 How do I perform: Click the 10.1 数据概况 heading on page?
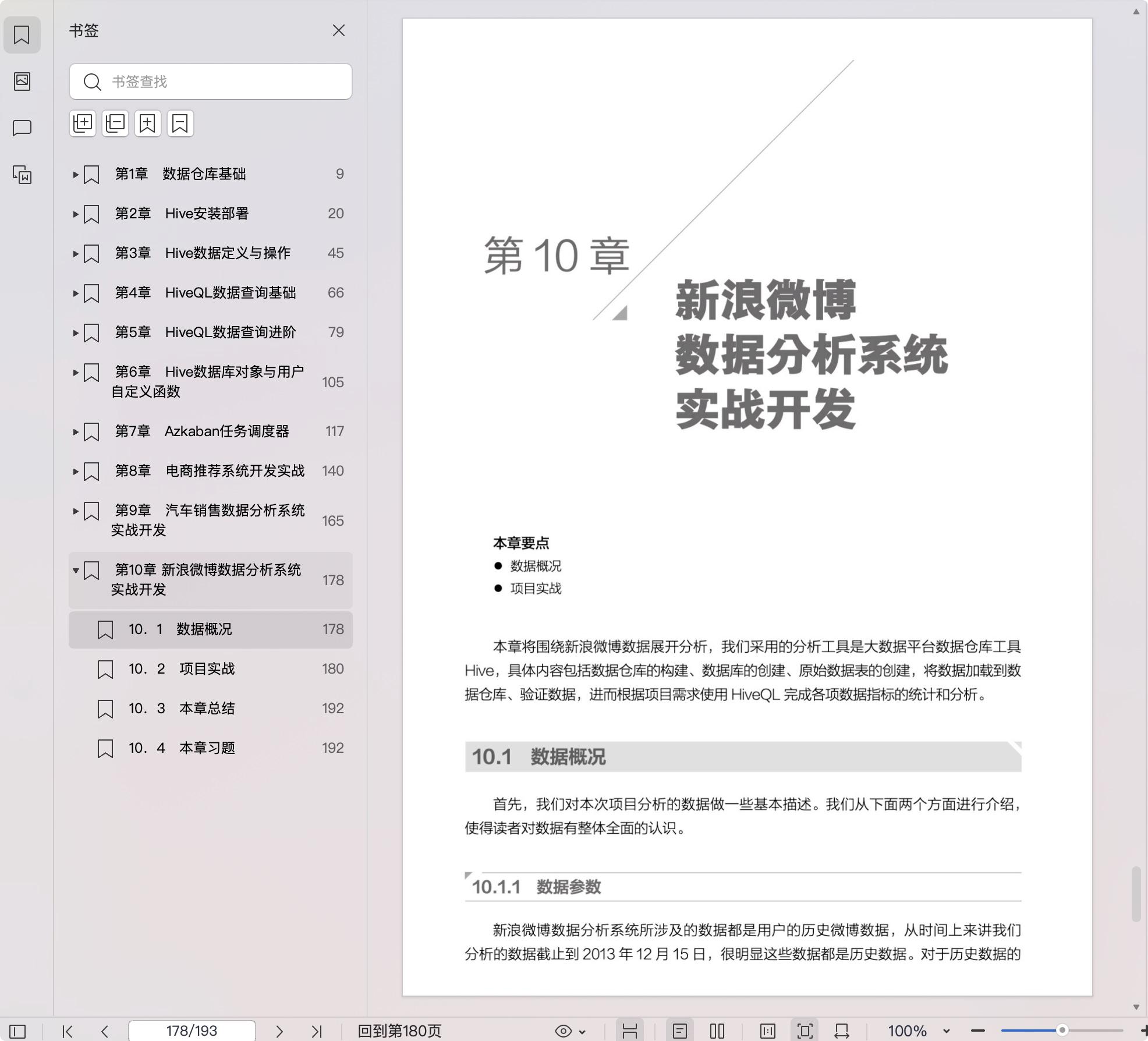coord(538,757)
